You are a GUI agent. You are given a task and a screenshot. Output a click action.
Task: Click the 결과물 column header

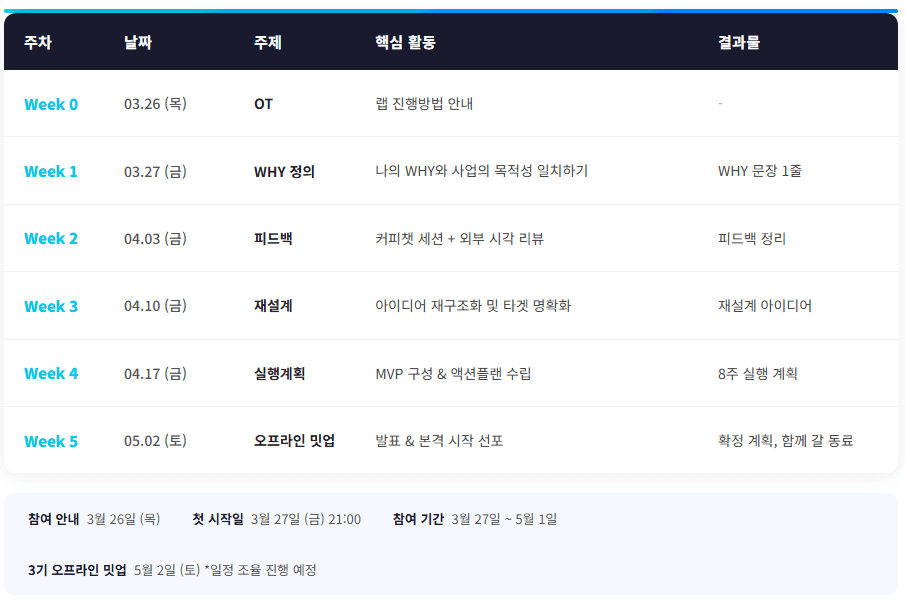coord(738,43)
